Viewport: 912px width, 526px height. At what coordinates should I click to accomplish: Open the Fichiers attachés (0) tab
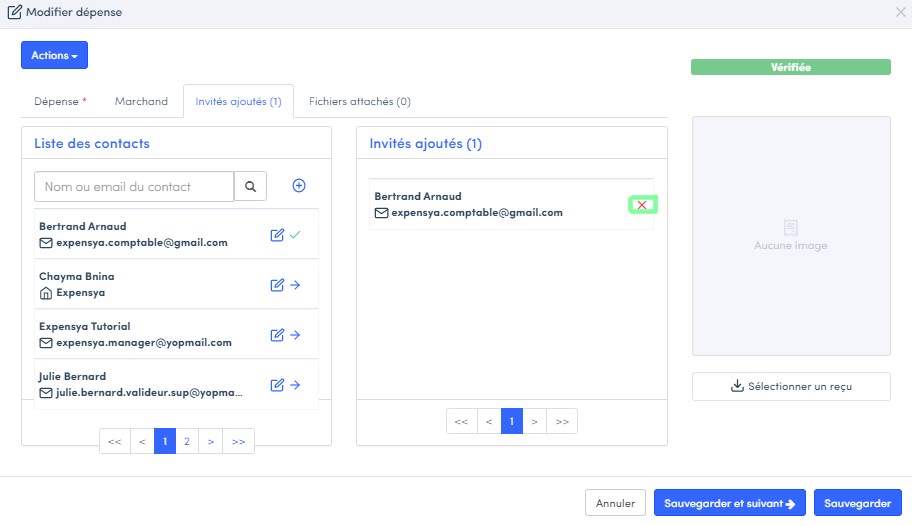tap(359, 101)
